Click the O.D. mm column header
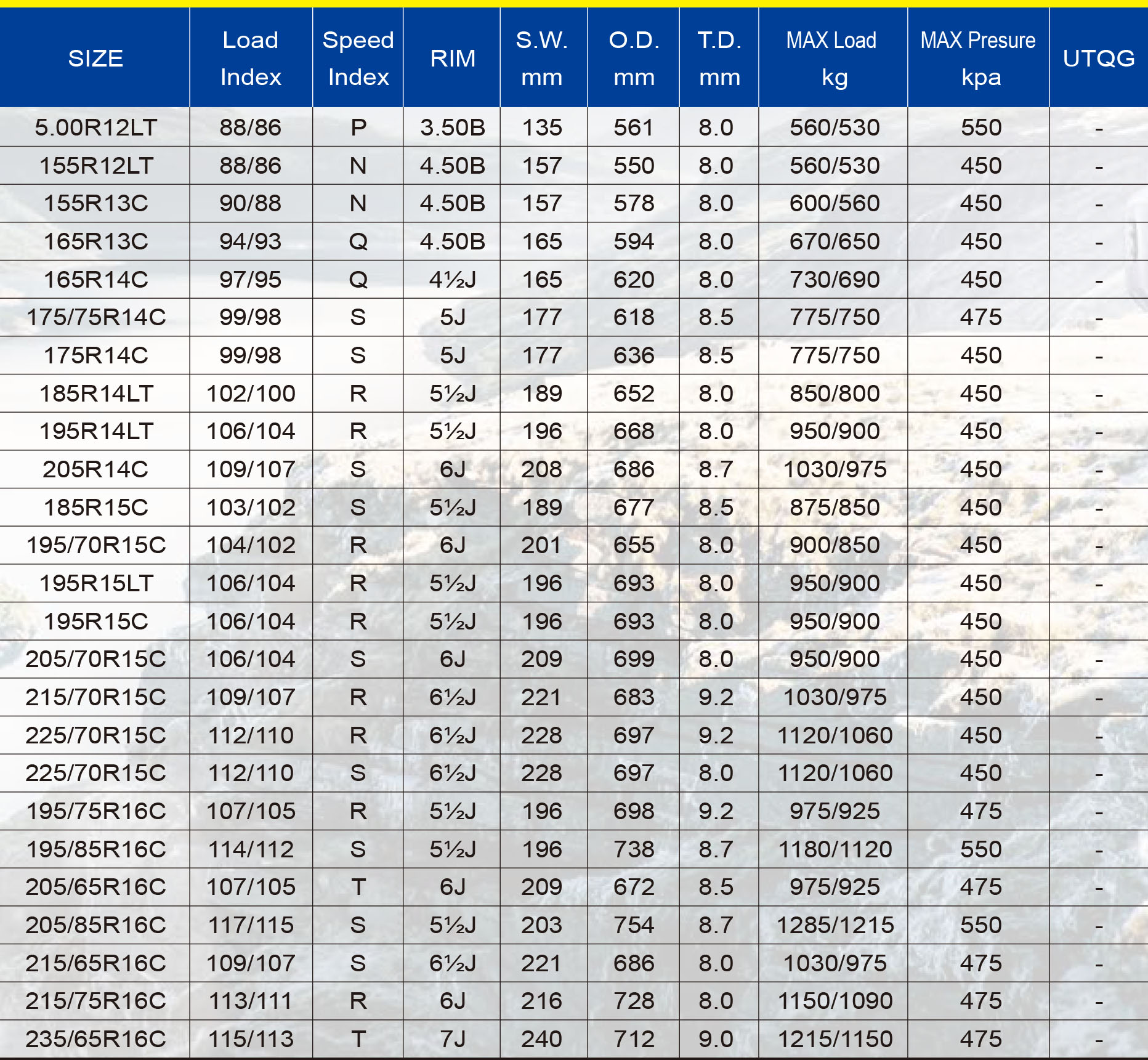This screenshot has width=1148, height=1060. coord(634,59)
